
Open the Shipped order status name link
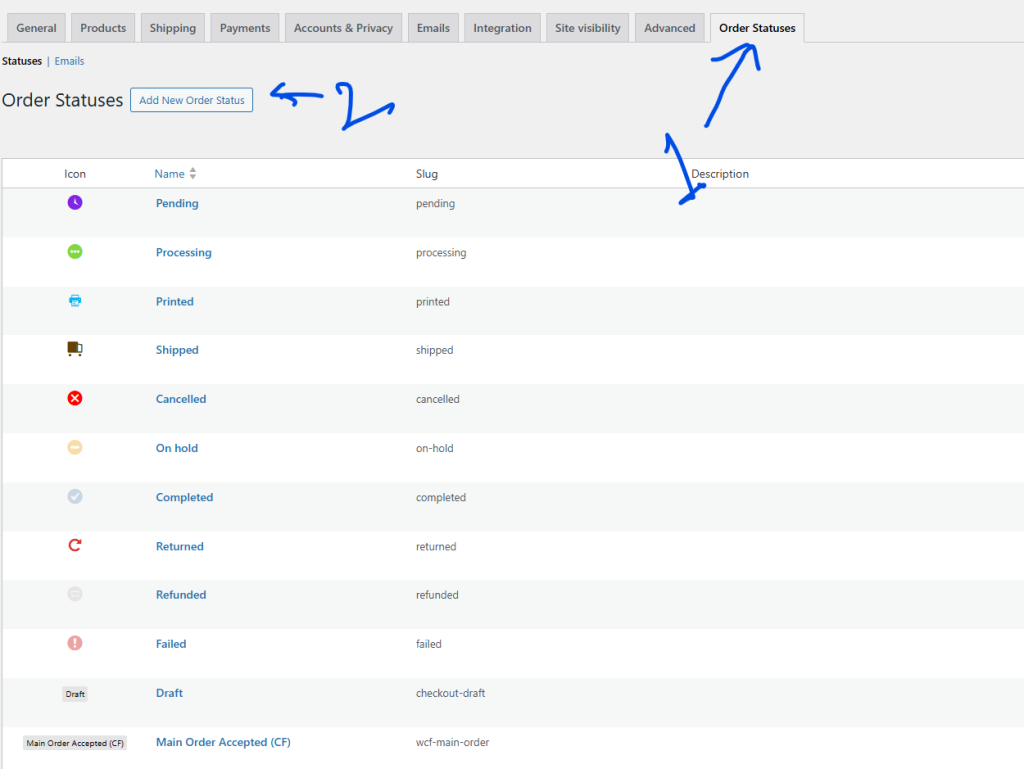[x=177, y=350]
